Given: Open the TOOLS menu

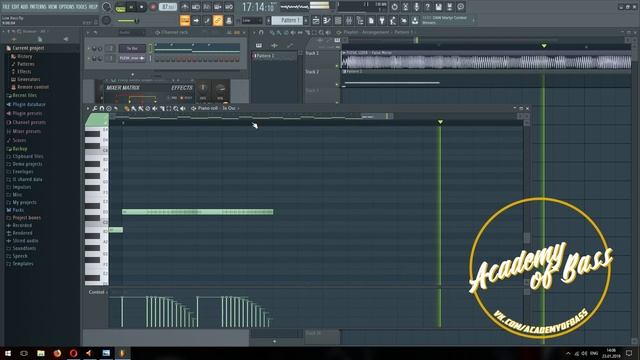Looking at the screenshot, I should pyautogui.click(x=82, y=7).
